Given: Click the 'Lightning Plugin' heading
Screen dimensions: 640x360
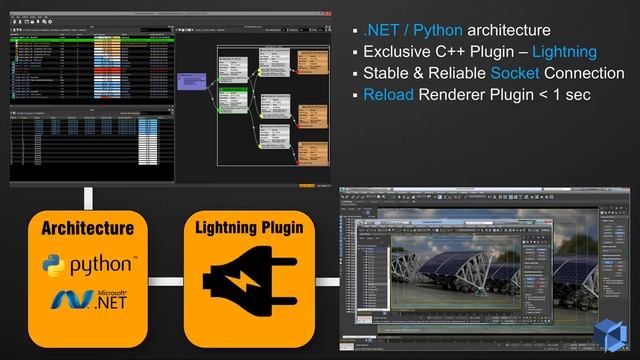Looking at the screenshot, I should click(249, 228).
